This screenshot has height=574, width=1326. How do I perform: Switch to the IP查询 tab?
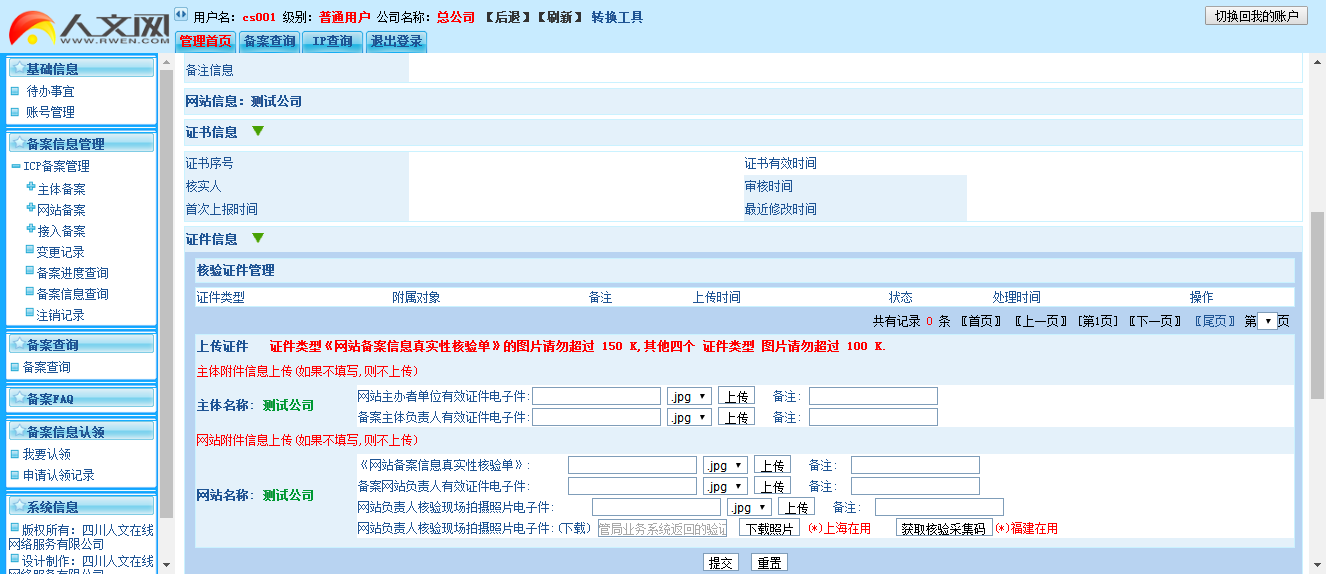point(332,42)
